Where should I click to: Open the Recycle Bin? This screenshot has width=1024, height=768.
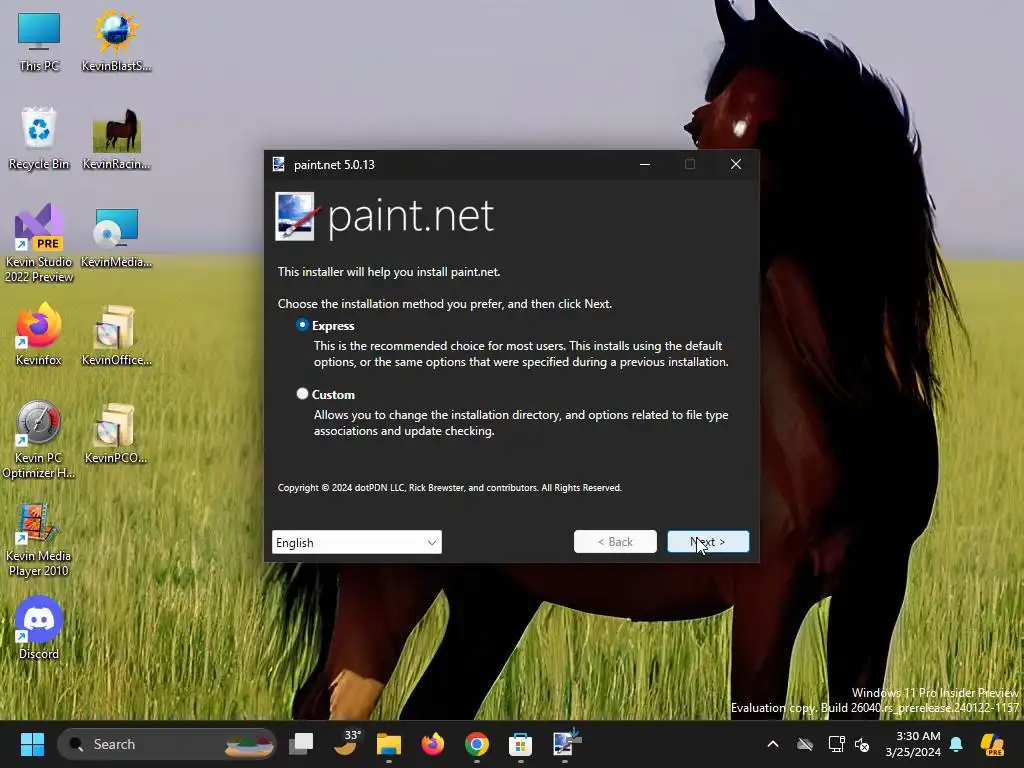click(39, 138)
